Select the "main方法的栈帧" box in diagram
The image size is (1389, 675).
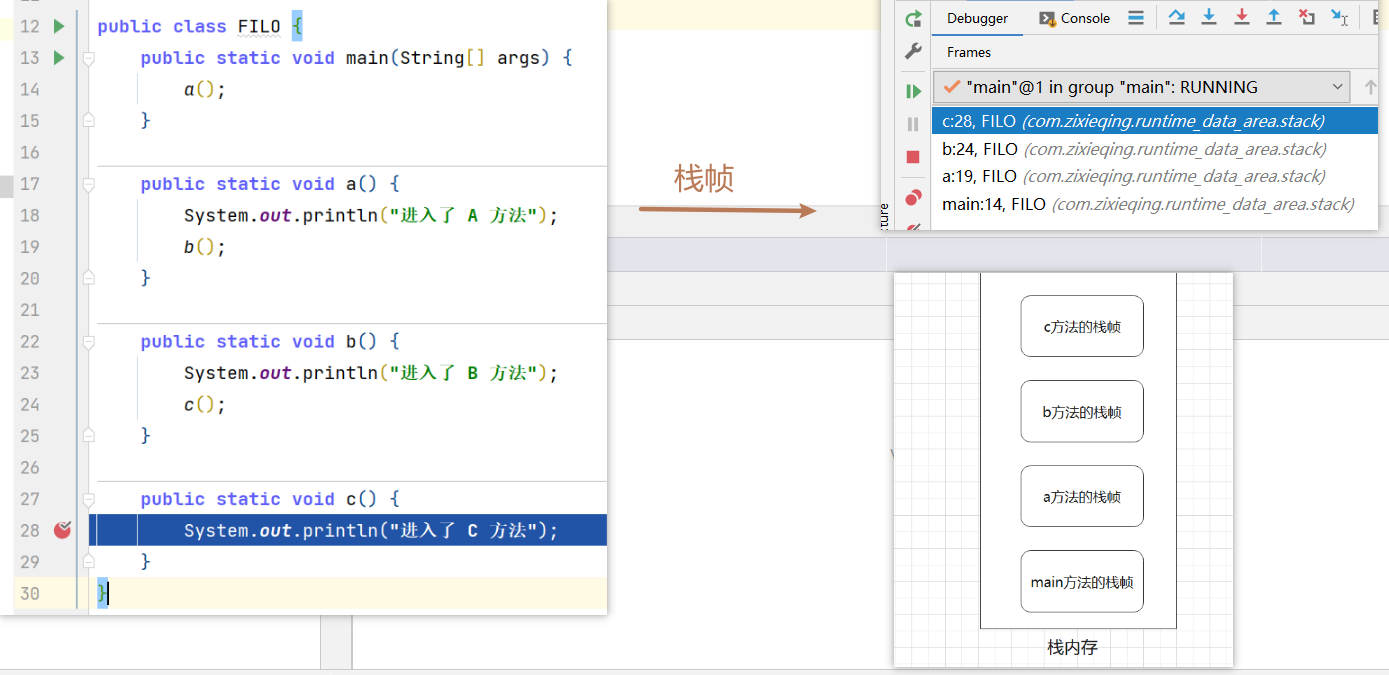click(1082, 581)
